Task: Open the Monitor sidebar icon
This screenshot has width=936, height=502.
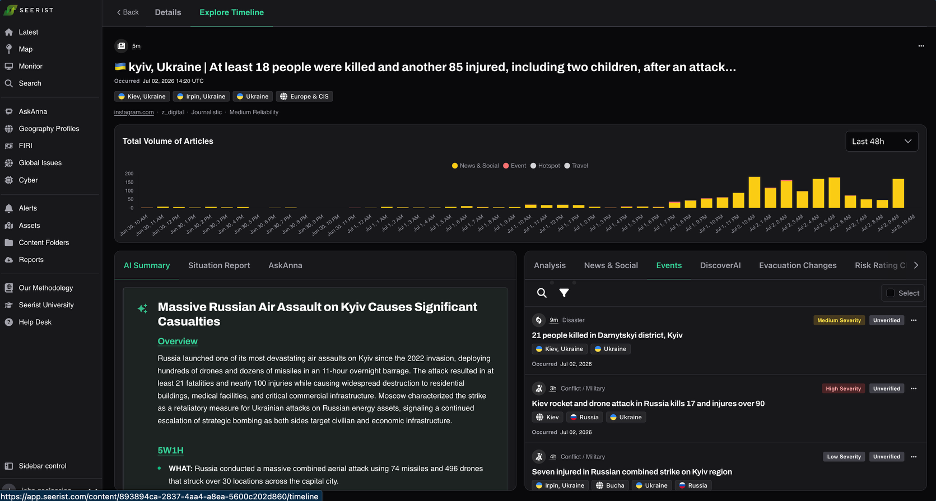Action: [x=8, y=66]
